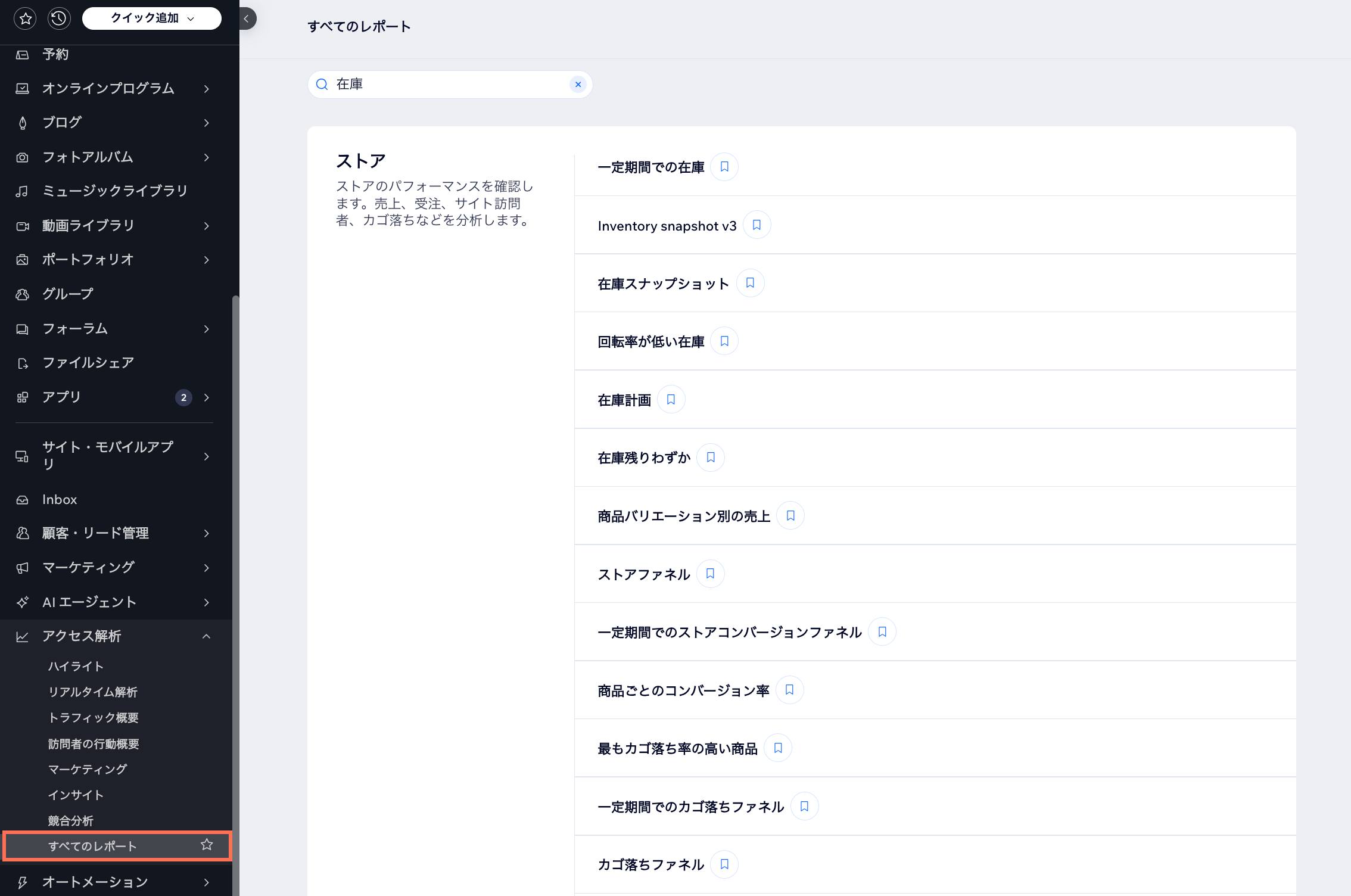
Task: Open the 一定期間での在庫 report
Action: tap(650, 167)
